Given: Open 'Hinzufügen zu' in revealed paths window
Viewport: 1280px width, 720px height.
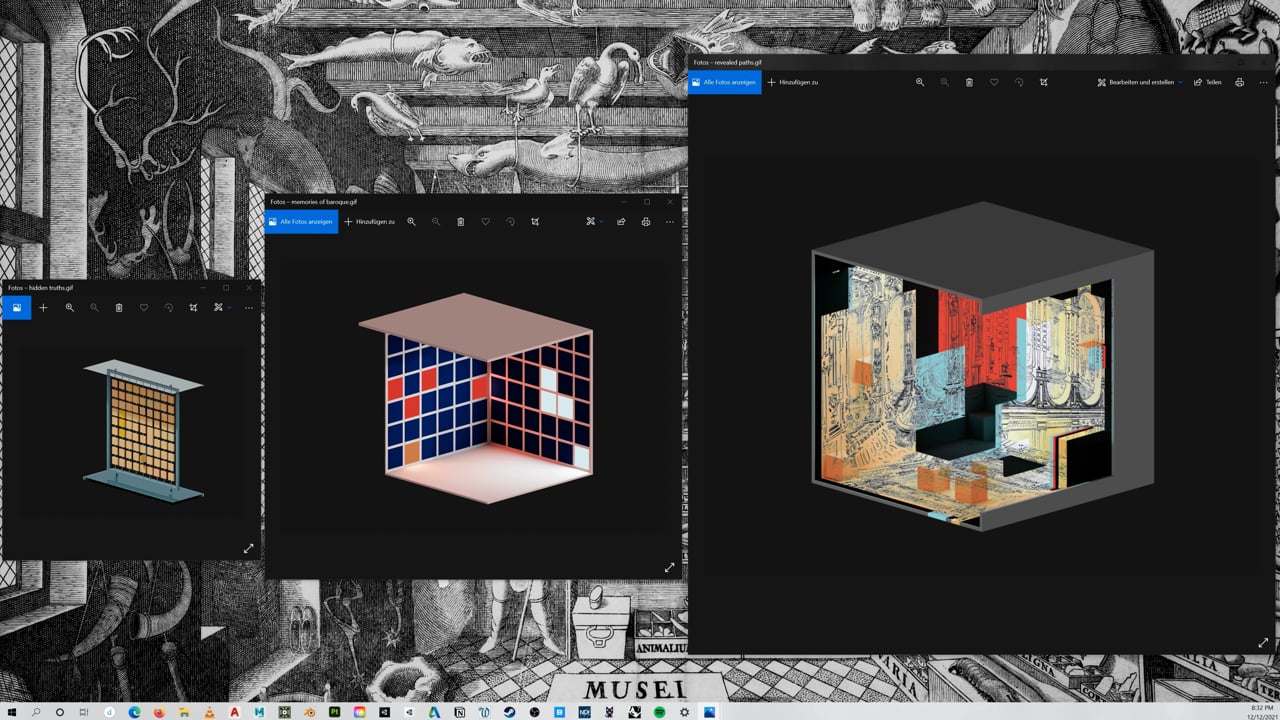Looking at the screenshot, I should [x=793, y=82].
